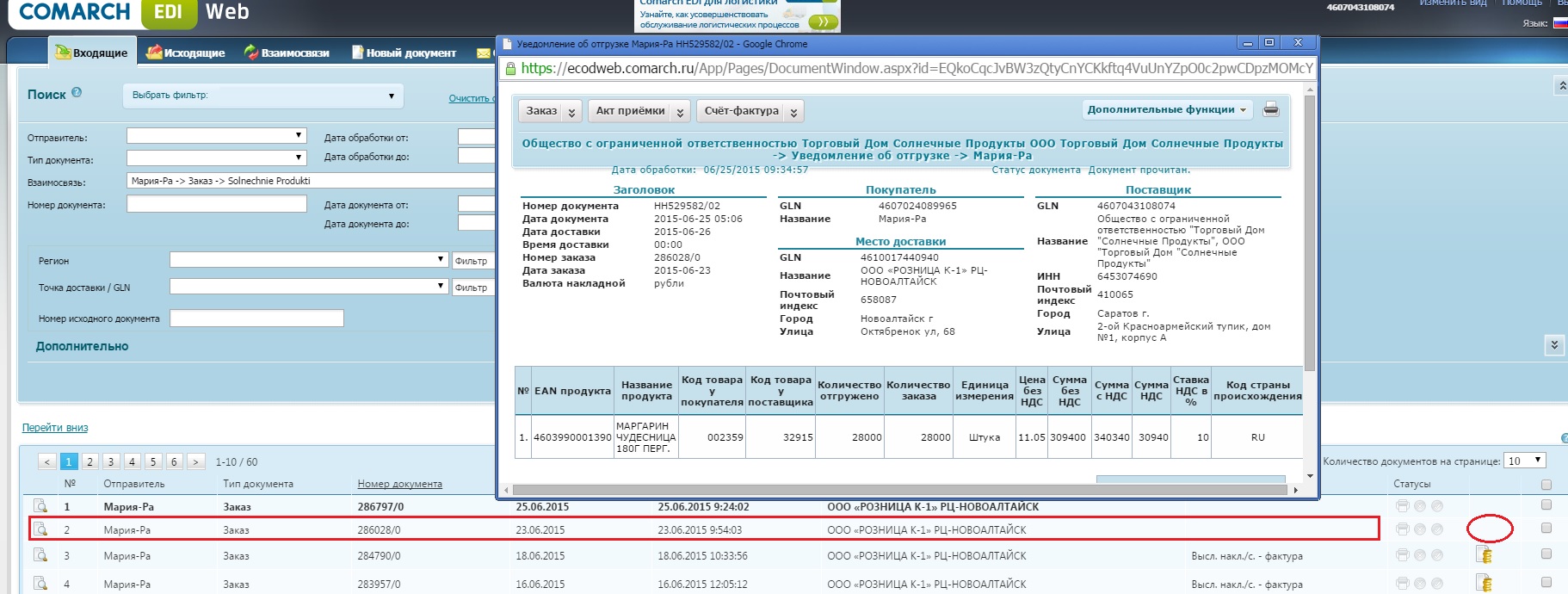Click Фильтр button next to Регион
1568x594 pixels.
point(473,260)
